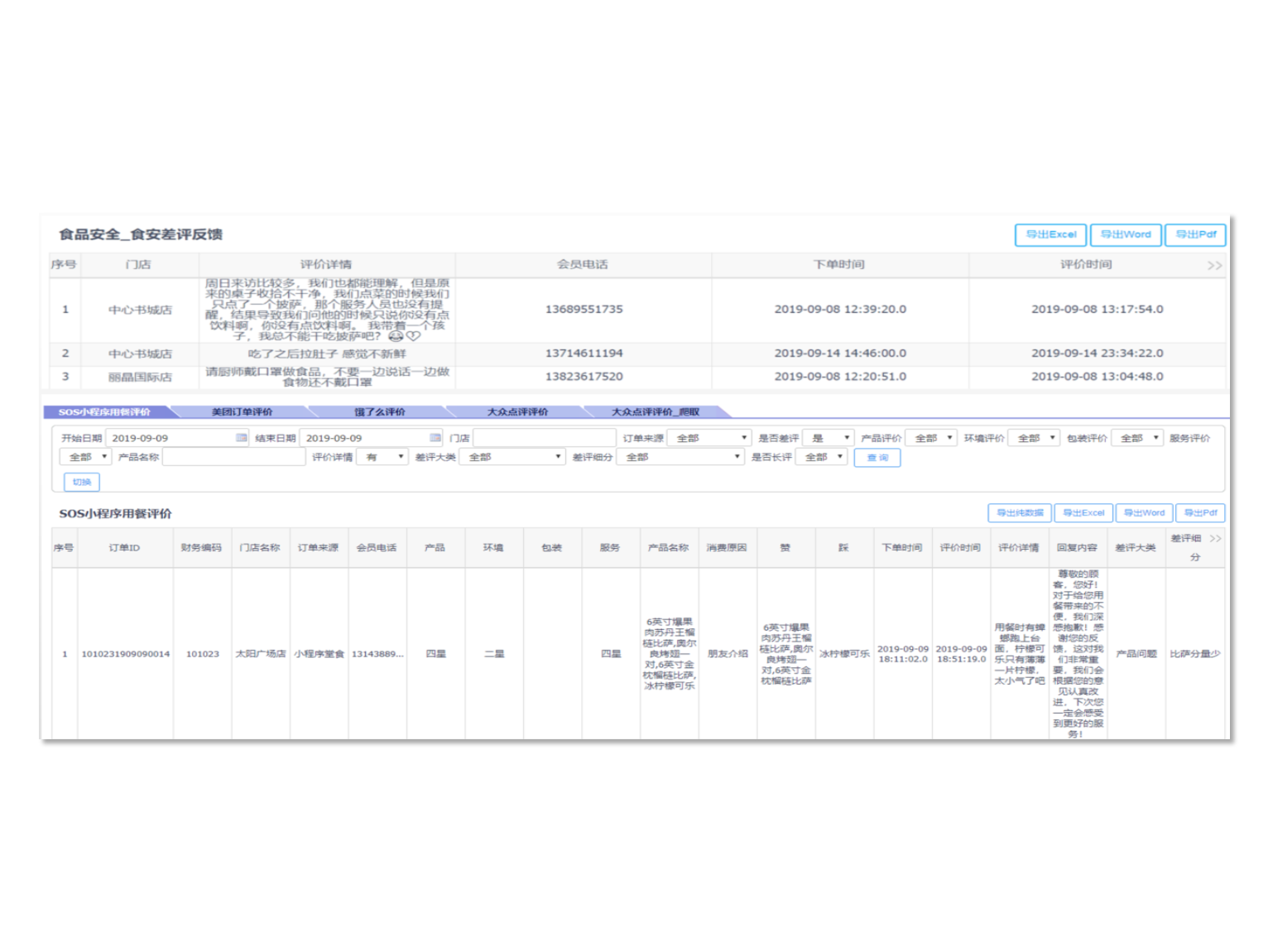Export SOS reviews to Pdf

point(1200,513)
